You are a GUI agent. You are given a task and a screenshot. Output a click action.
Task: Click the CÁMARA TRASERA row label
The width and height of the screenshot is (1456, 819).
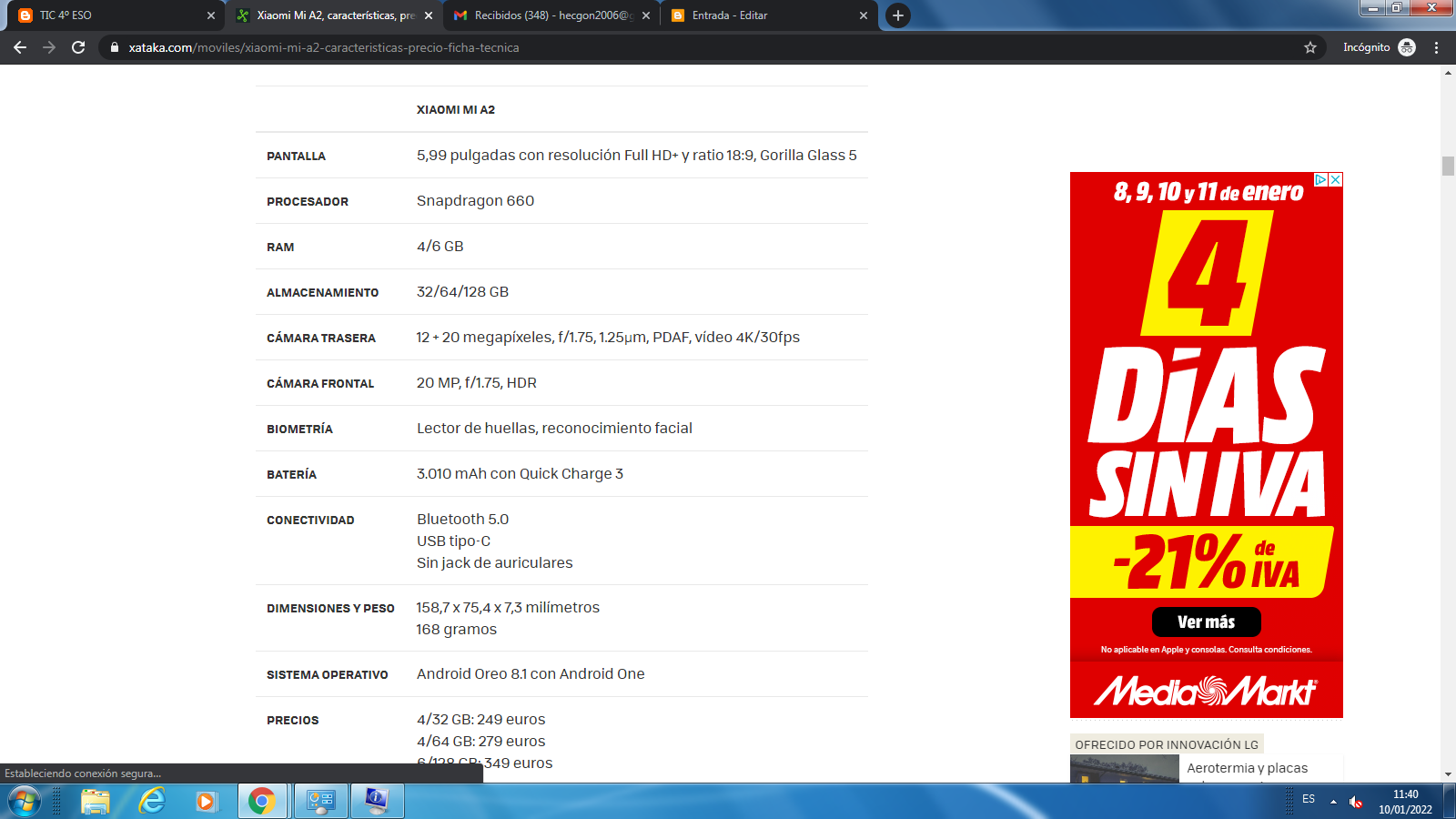click(321, 338)
